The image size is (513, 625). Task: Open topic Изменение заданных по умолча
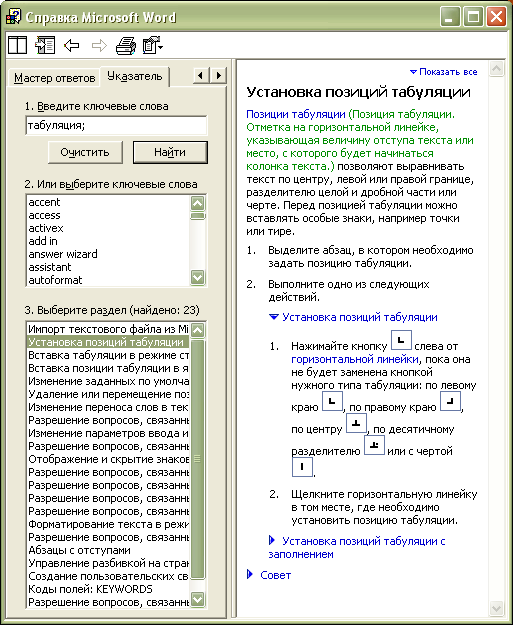(108, 381)
